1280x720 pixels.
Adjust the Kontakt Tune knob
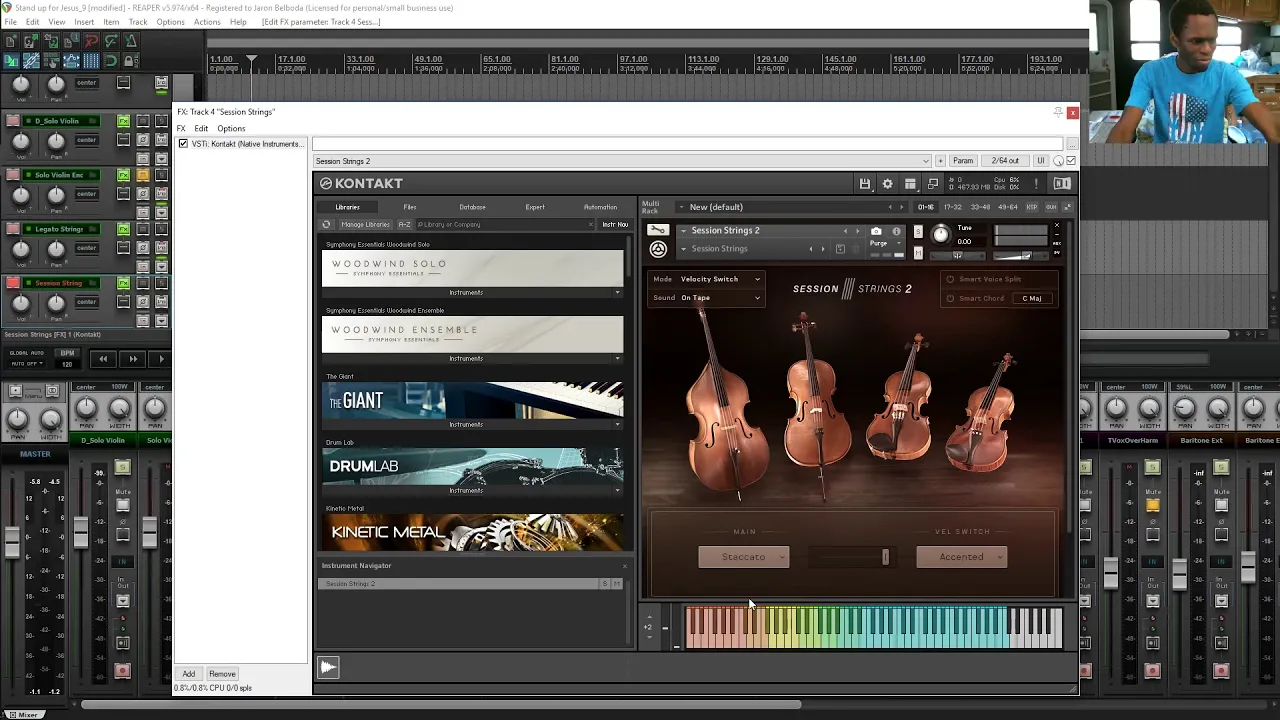pyautogui.click(x=940, y=235)
